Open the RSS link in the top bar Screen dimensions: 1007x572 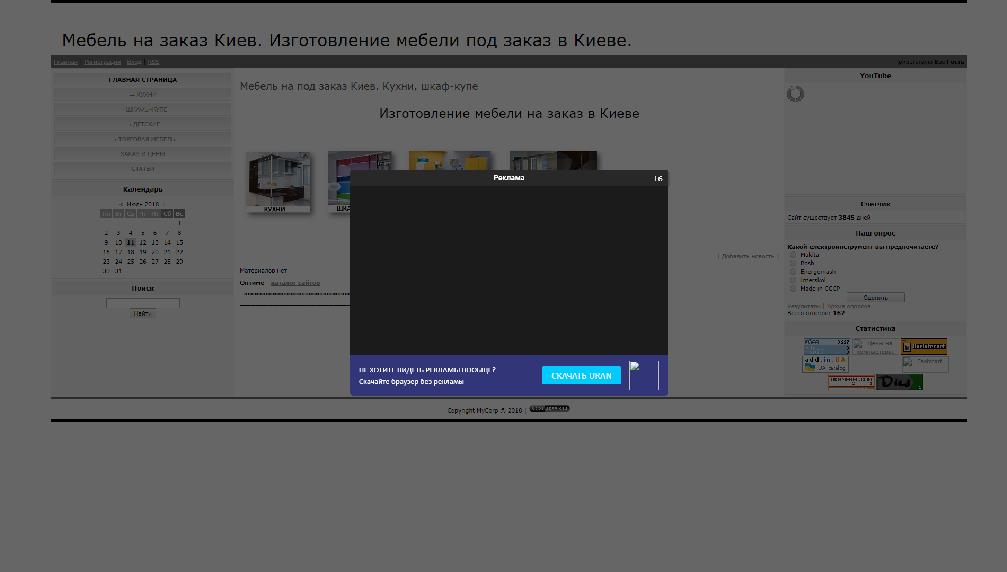pos(153,62)
